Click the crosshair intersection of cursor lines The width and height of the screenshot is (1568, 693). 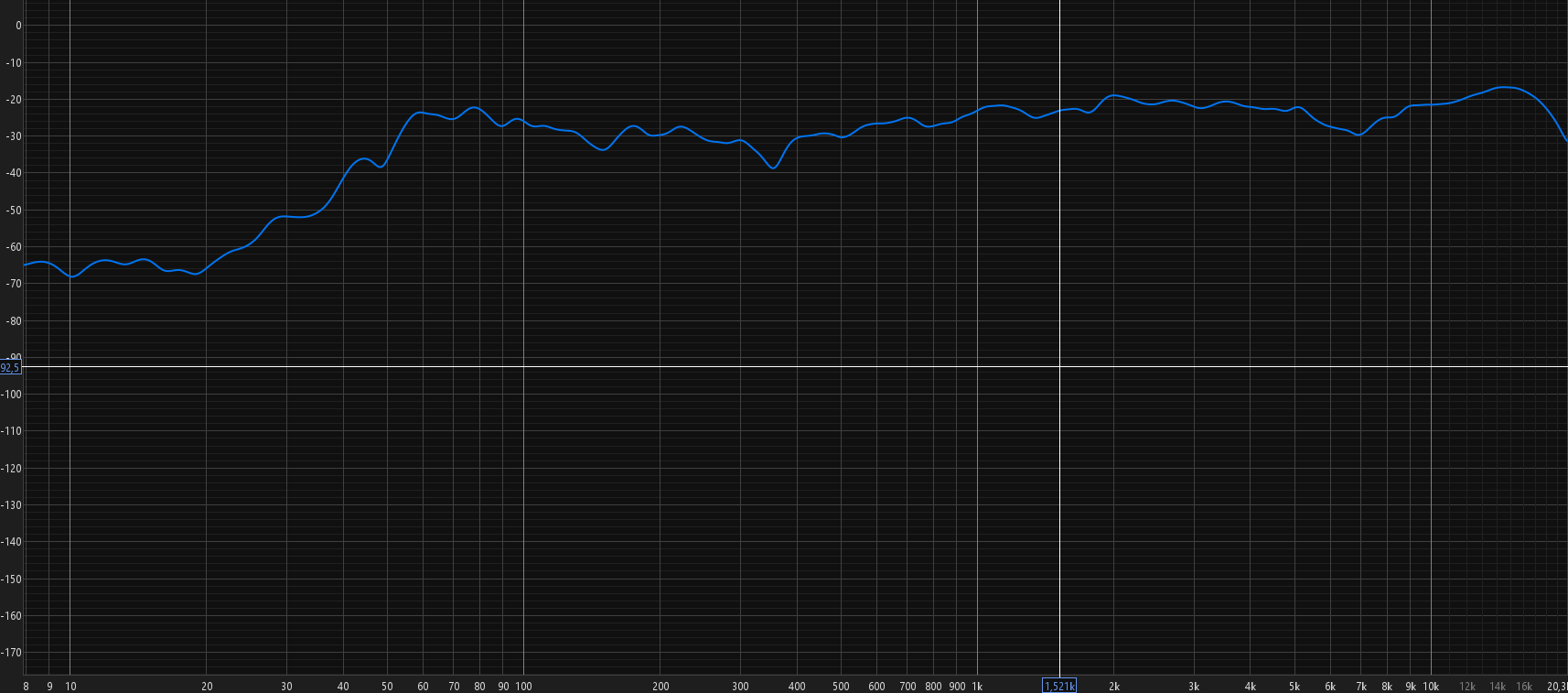(x=1059, y=367)
